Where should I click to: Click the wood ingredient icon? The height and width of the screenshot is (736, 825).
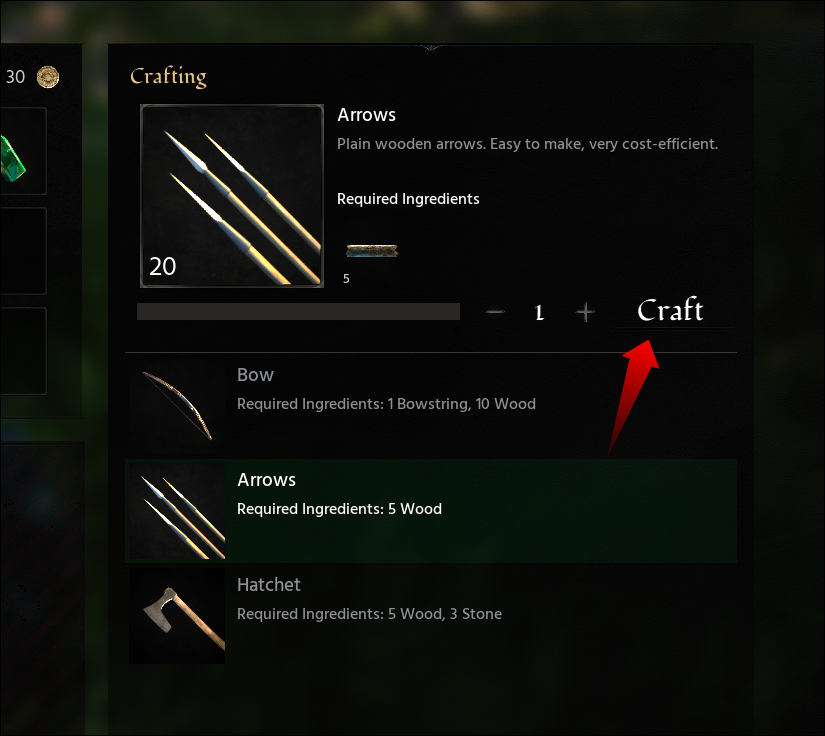(371, 251)
